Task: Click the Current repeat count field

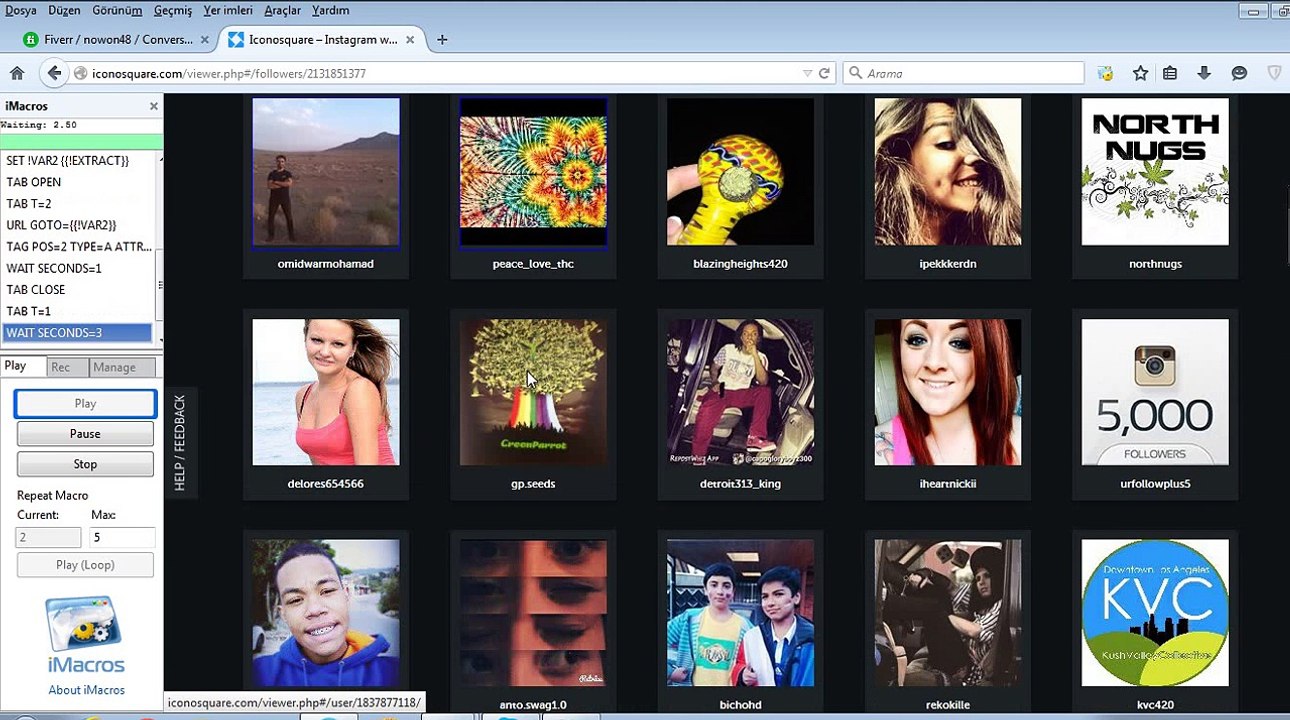Action: 48,537
